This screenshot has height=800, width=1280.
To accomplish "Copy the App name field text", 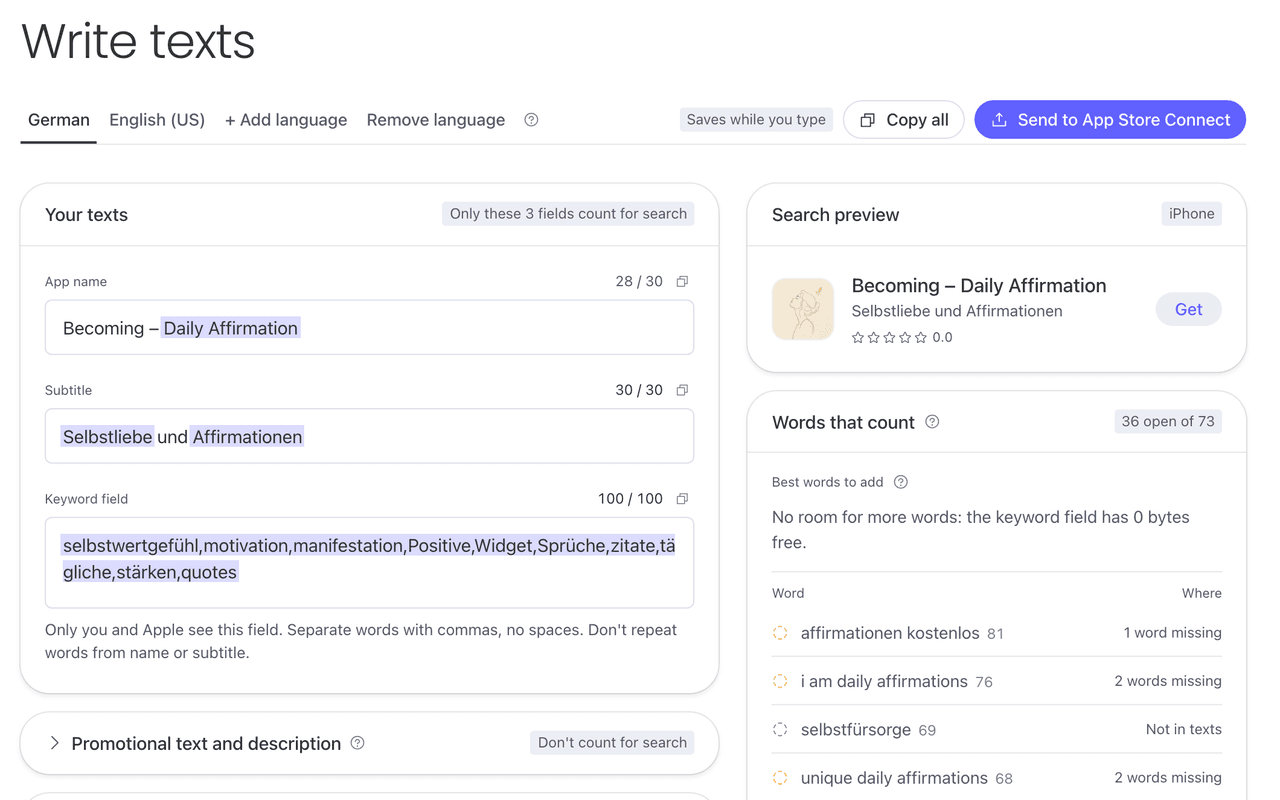I will [682, 282].
